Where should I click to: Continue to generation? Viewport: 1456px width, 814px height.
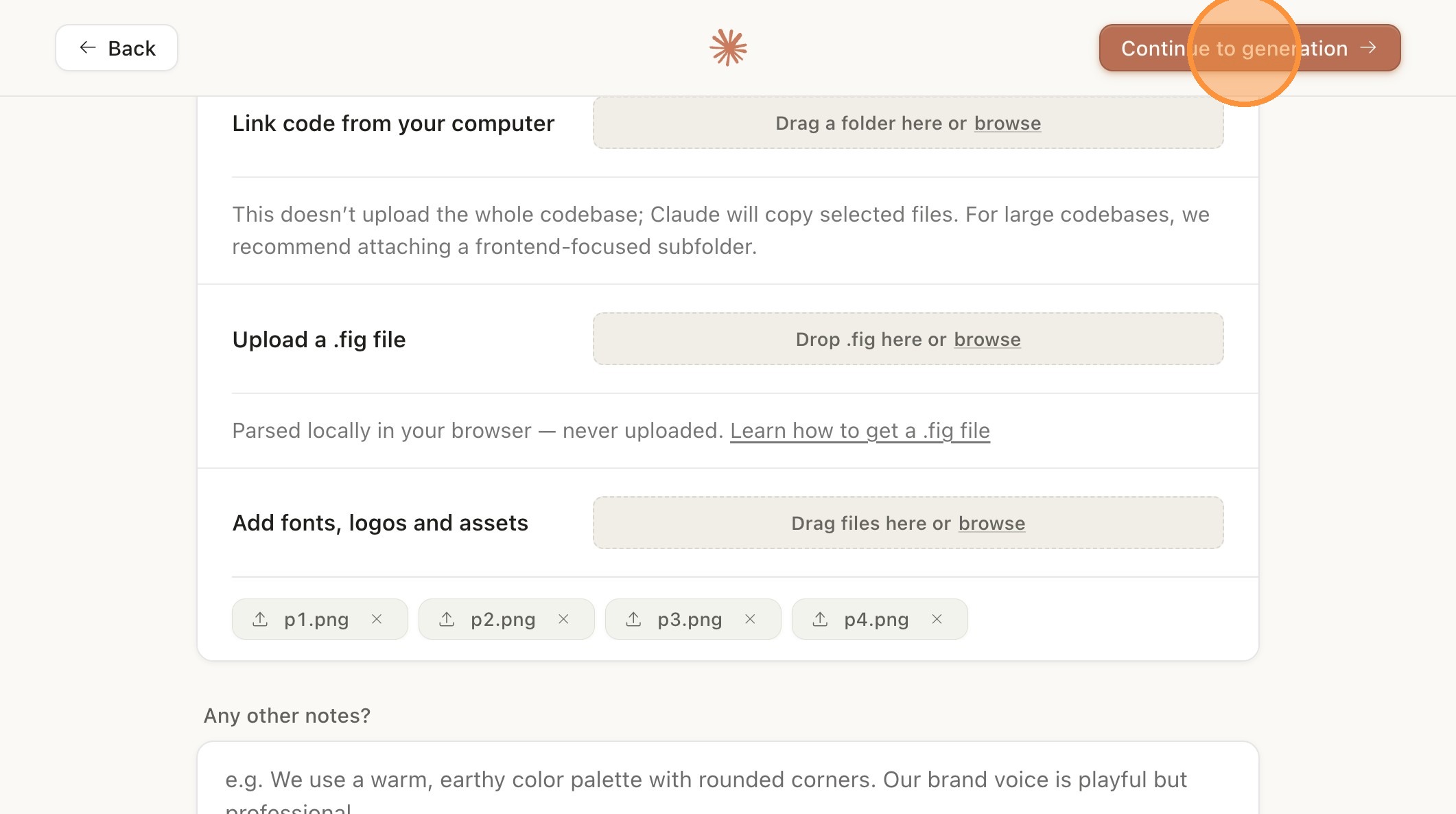coord(1249,48)
